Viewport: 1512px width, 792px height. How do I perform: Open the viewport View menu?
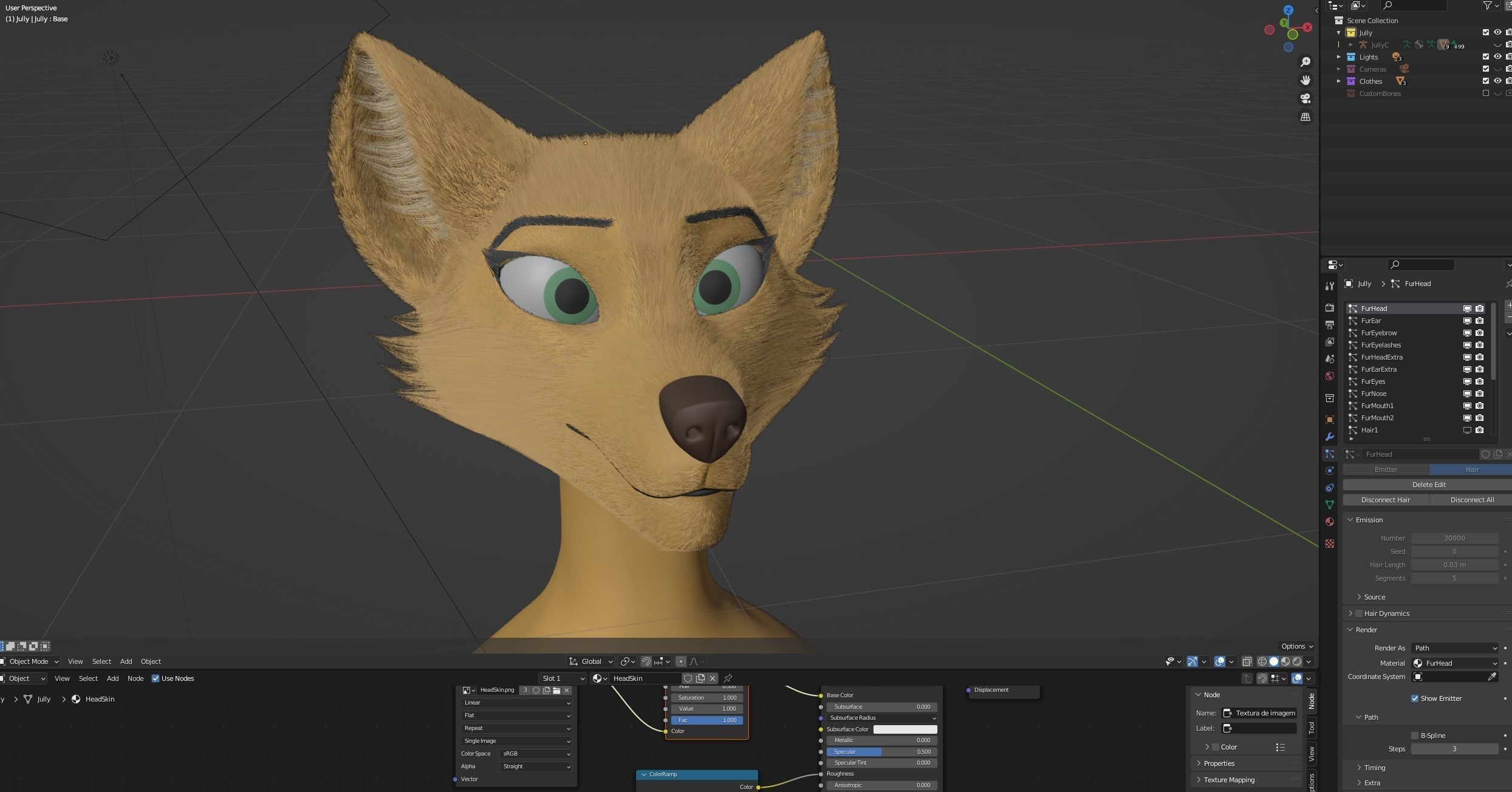pyautogui.click(x=75, y=661)
